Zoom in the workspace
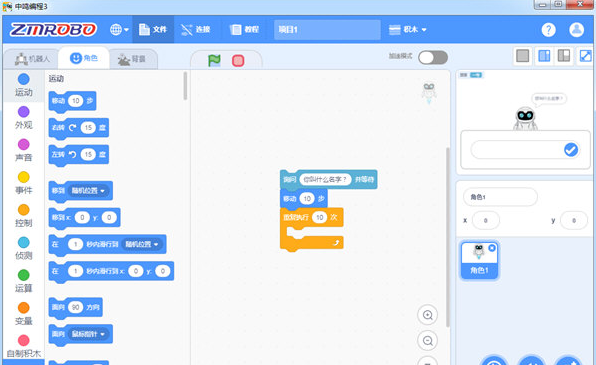Image resolution: width=596 pixels, height=365 pixels. point(428,315)
